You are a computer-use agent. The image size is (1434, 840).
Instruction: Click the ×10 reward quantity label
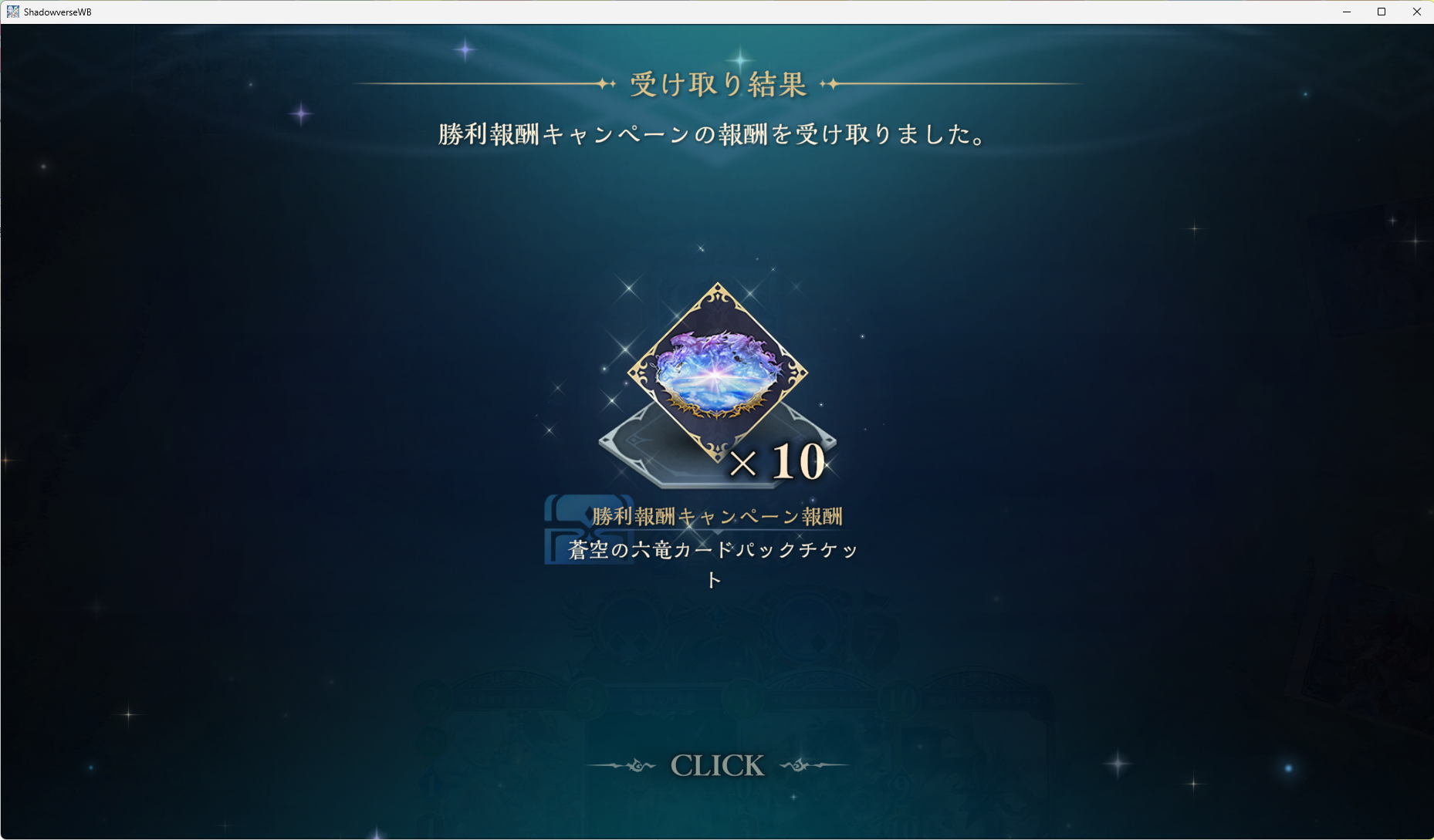pos(777,462)
